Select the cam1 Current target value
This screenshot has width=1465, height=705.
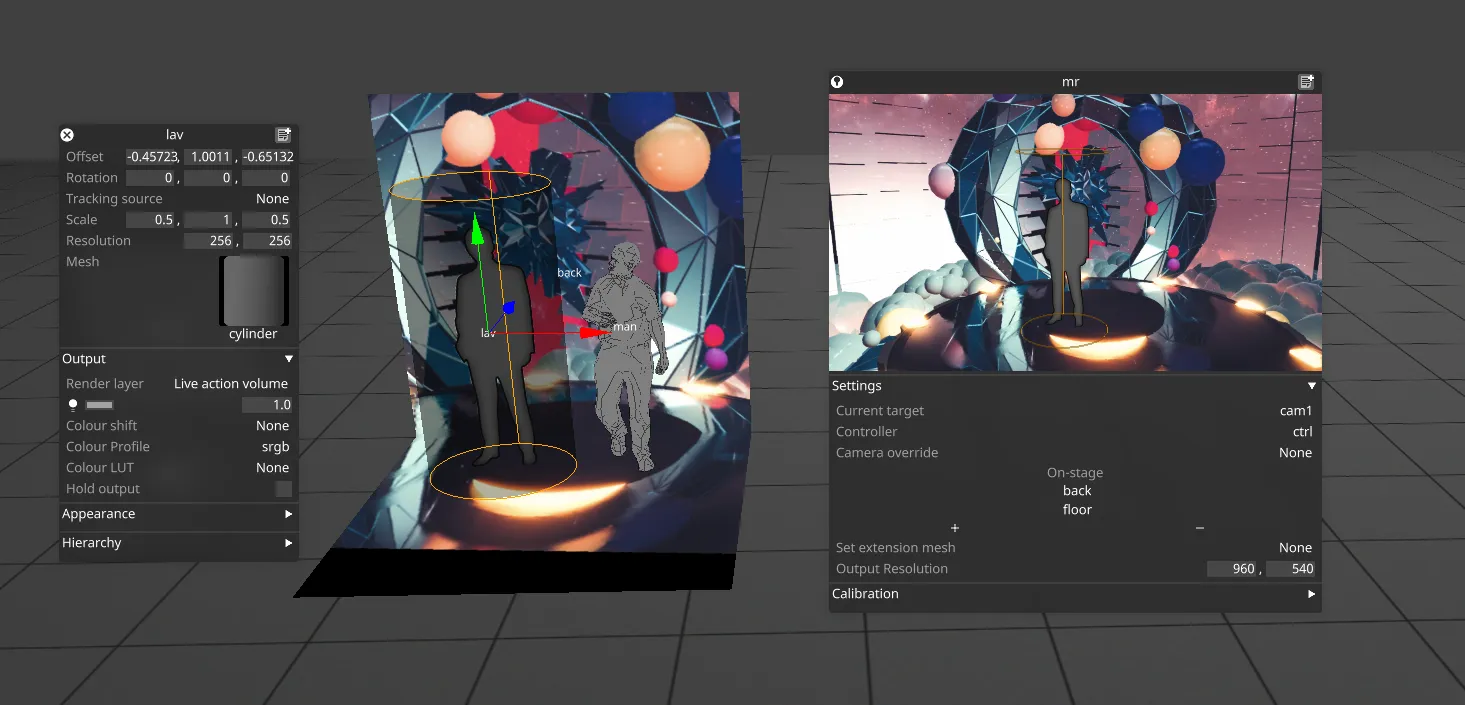pos(1295,411)
